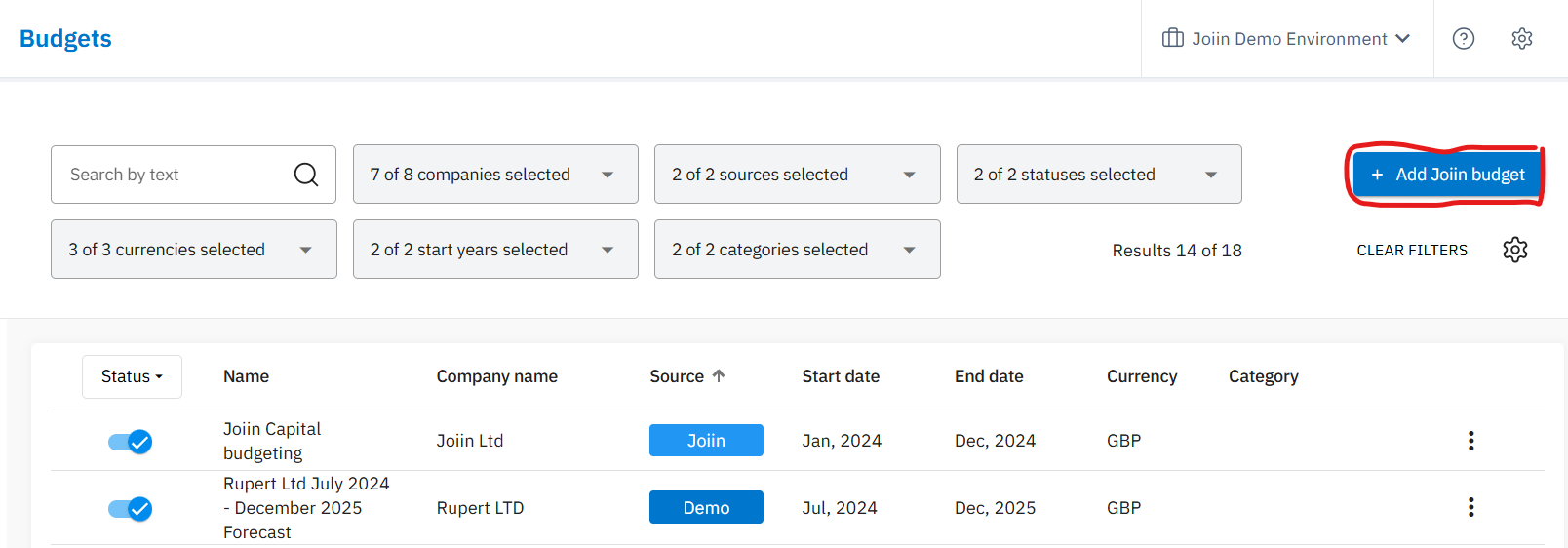This screenshot has width=1568, height=548.
Task: Expand the companies selected dropdown
Action: 495,175
